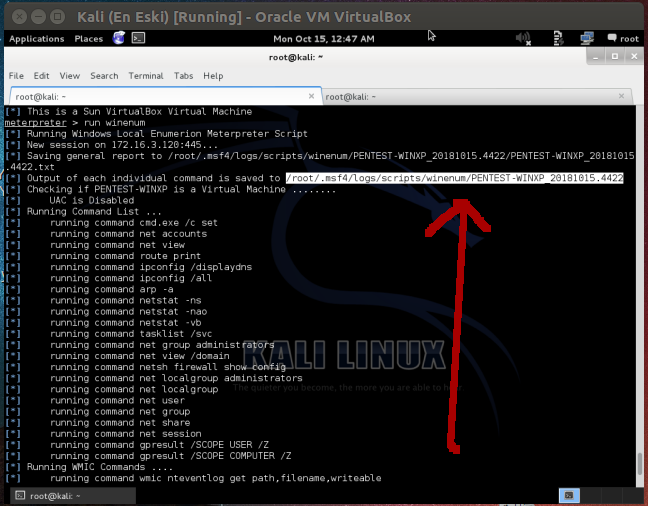Click the muted volume speaker icon
The image size is (648, 506).
click(523, 38)
